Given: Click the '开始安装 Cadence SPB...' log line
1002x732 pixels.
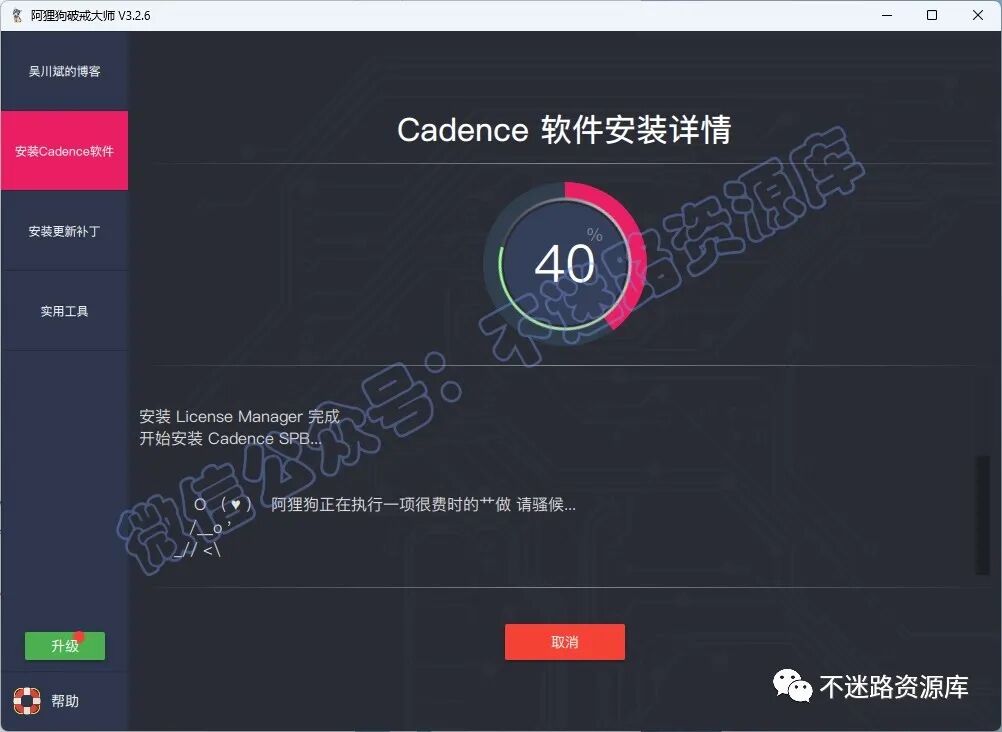Looking at the screenshot, I should tap(230, 439).
